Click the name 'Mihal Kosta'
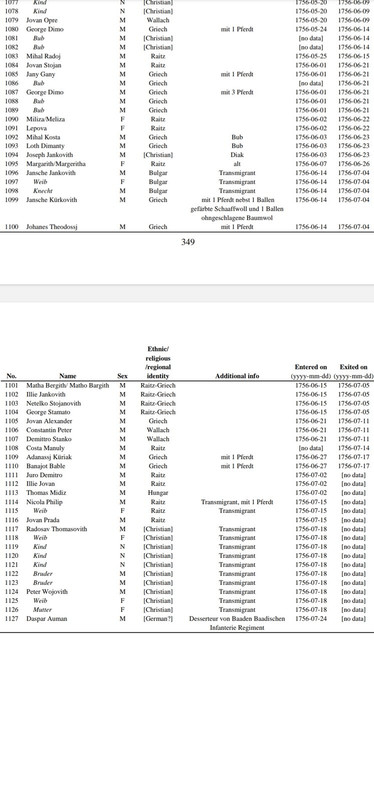This screenshot has height=800, width=374. point(43,137)
